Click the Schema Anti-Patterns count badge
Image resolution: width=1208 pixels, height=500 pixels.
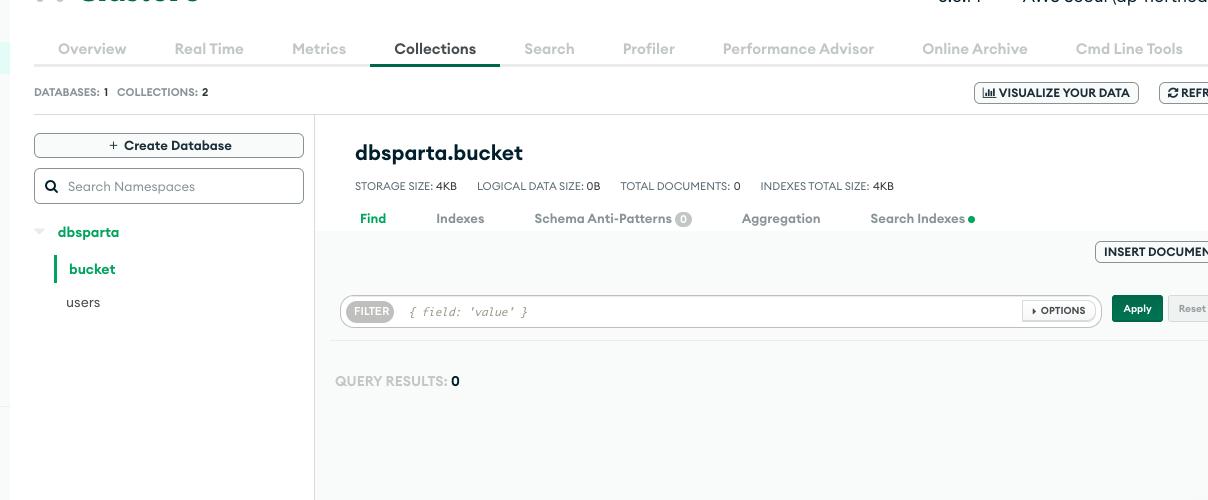tap(683, 219)
